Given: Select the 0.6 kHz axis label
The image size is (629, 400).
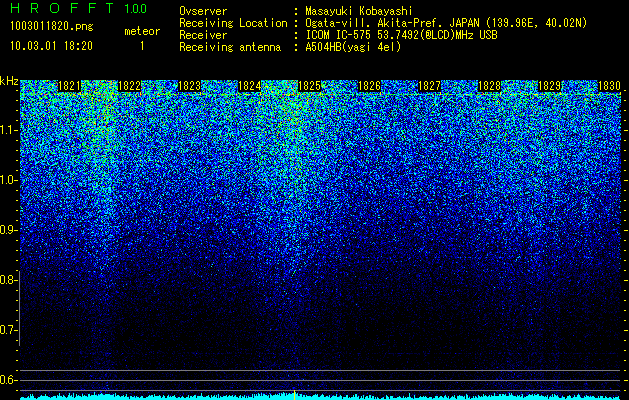Looking at the screenshot, I should coord(8,380).
